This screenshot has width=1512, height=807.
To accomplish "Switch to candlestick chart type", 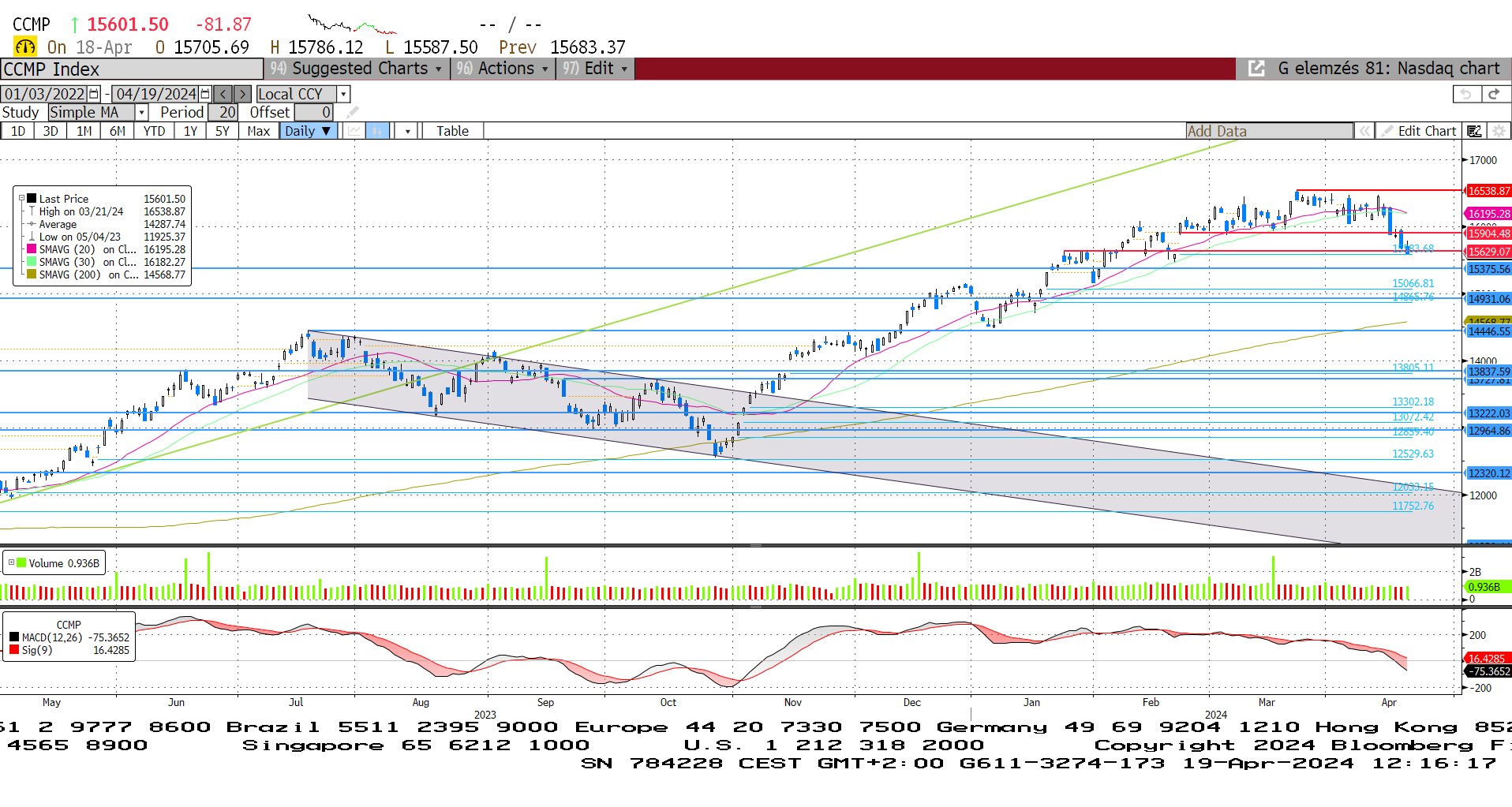I will pos(377,131).
